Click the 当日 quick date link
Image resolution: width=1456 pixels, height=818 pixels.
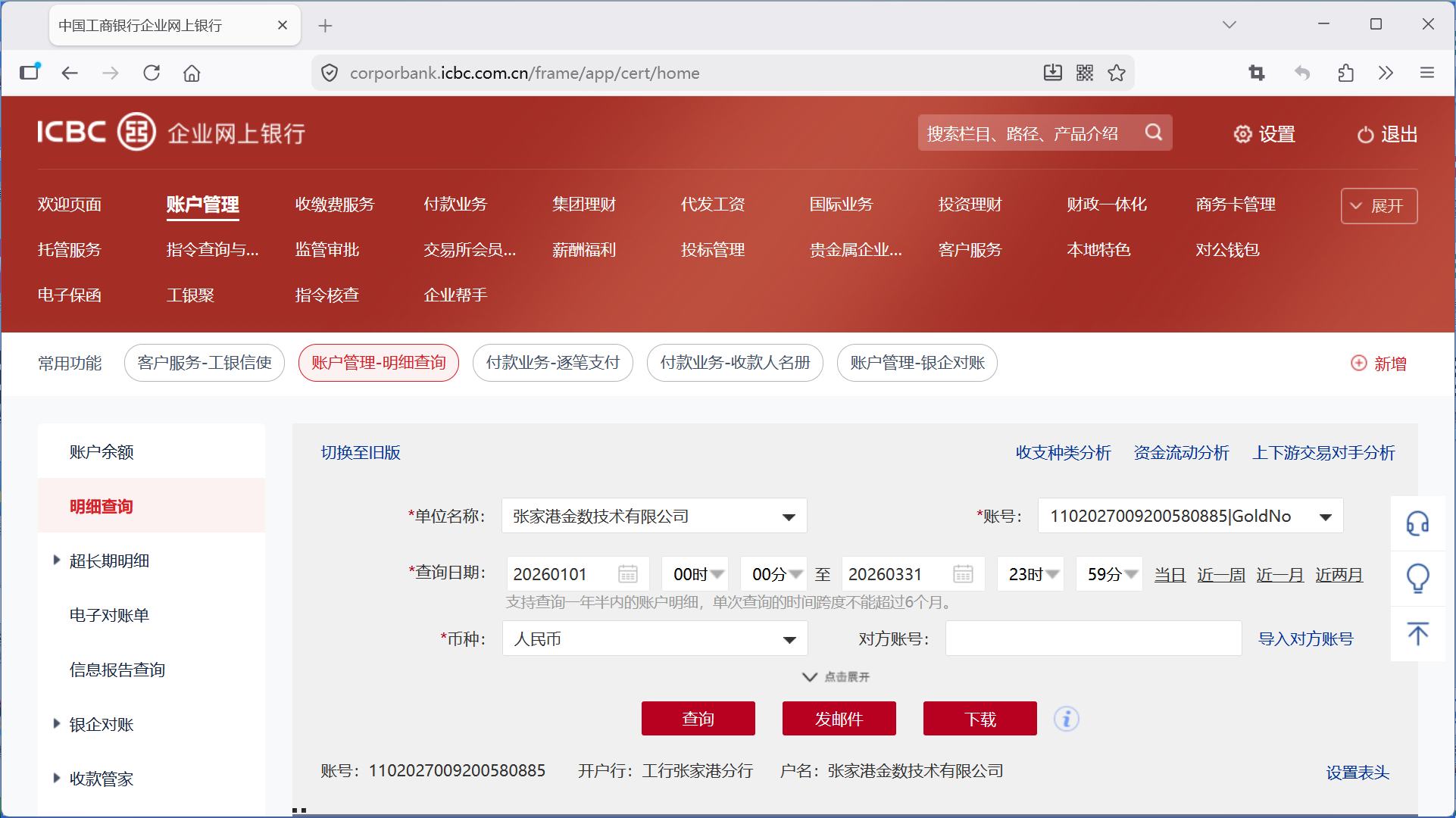pos(1170,574)
